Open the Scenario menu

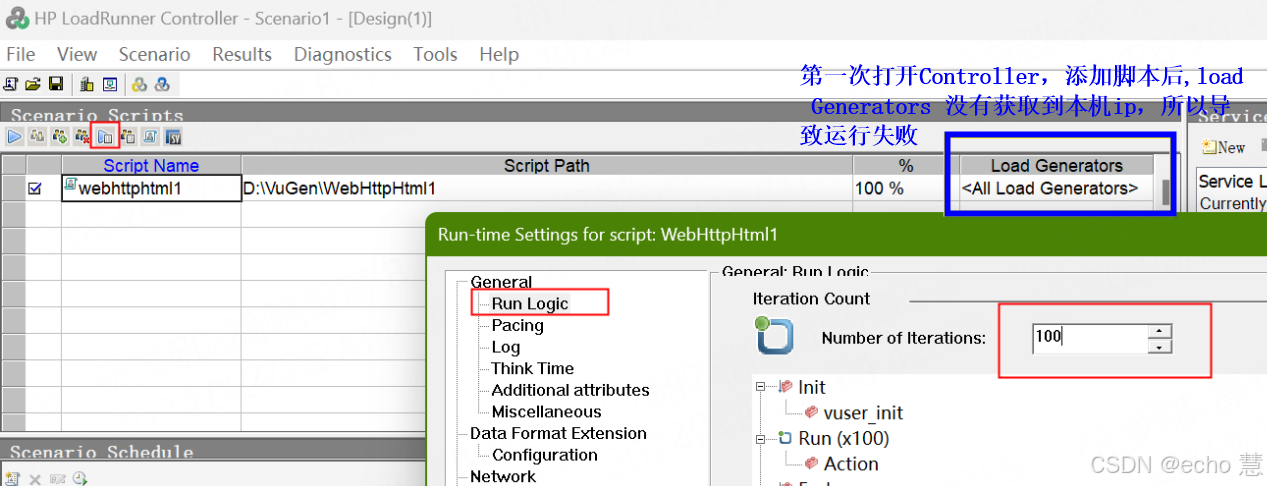[x=154, y=54]
